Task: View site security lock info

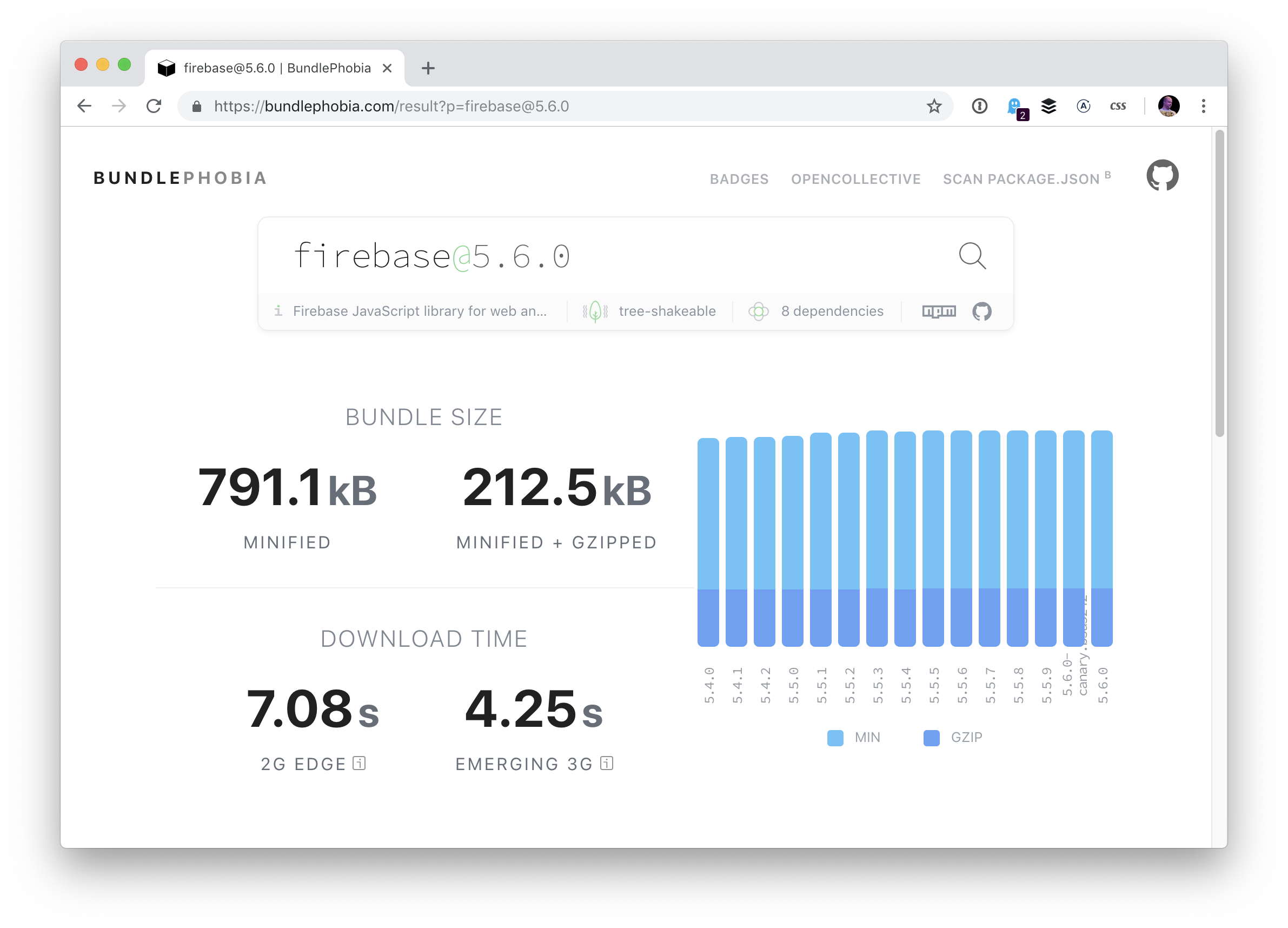Action: (196, 106)
